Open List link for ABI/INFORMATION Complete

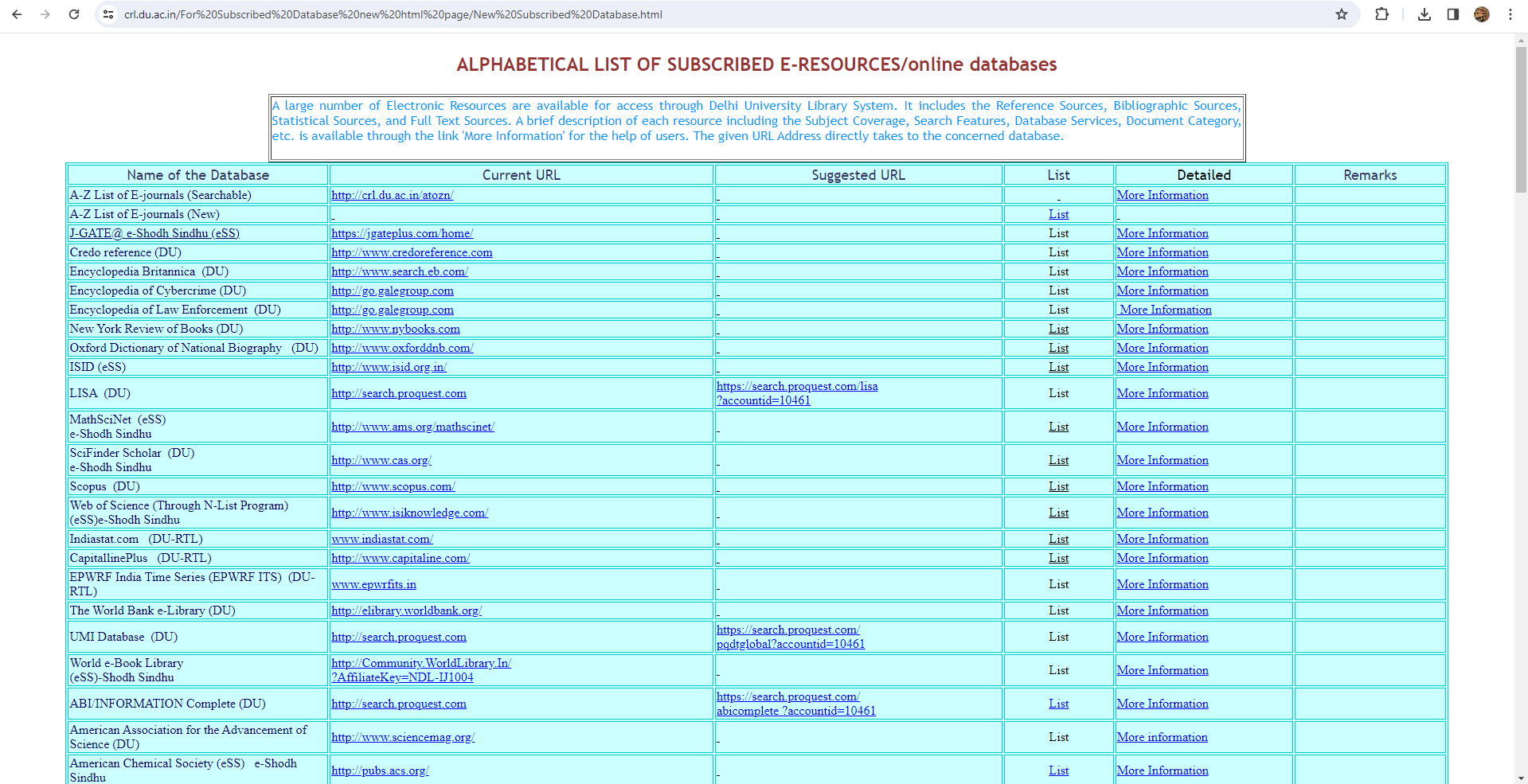1059,704
